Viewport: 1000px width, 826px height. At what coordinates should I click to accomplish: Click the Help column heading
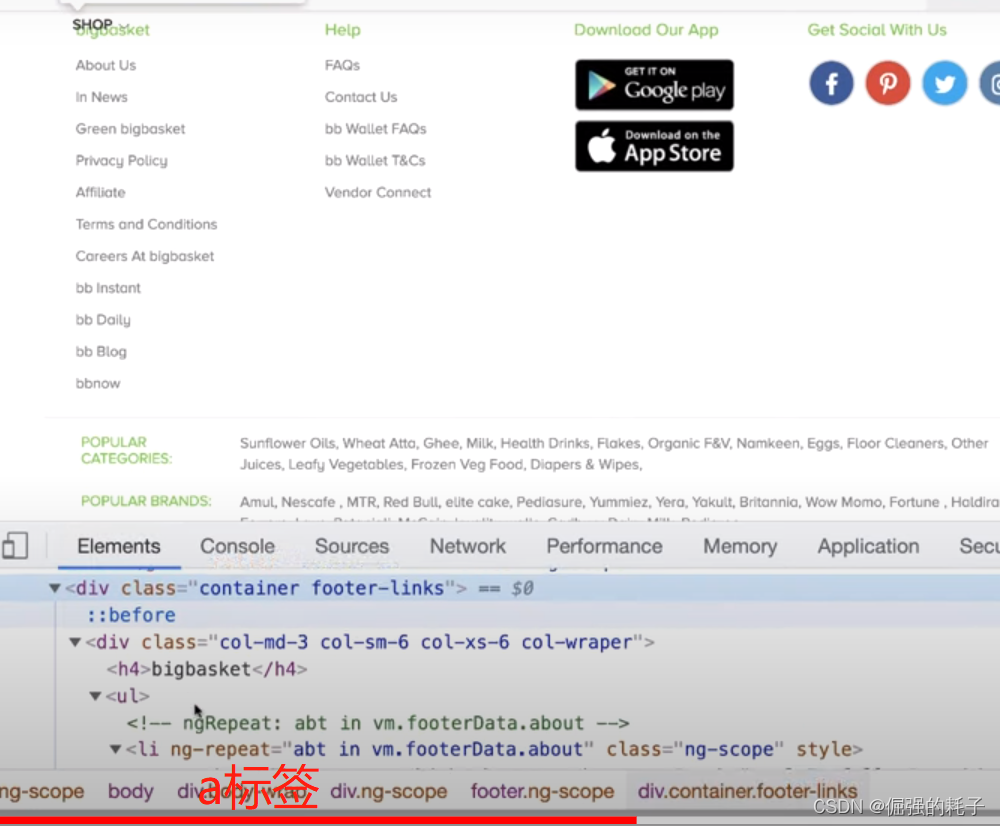click(342, 30)
